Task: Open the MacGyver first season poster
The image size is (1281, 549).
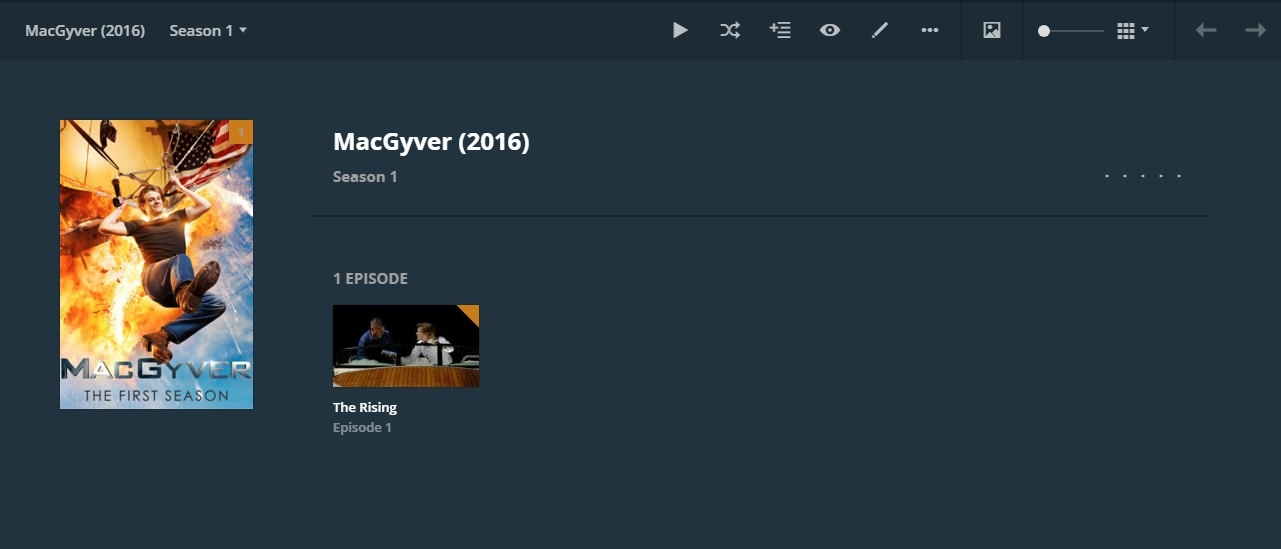Action: 156,264
